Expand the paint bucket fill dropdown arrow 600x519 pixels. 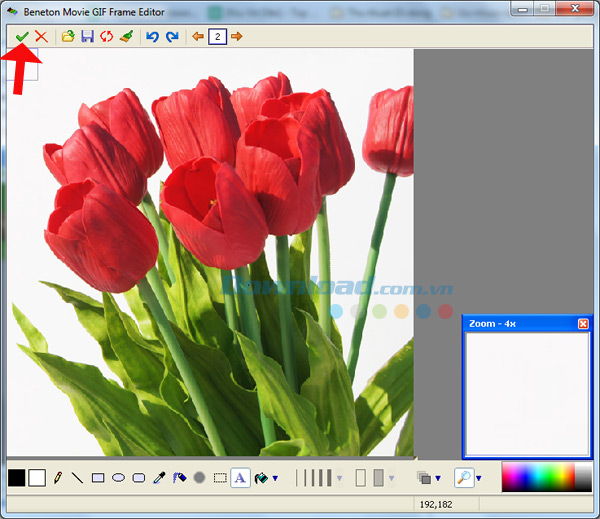273,479
